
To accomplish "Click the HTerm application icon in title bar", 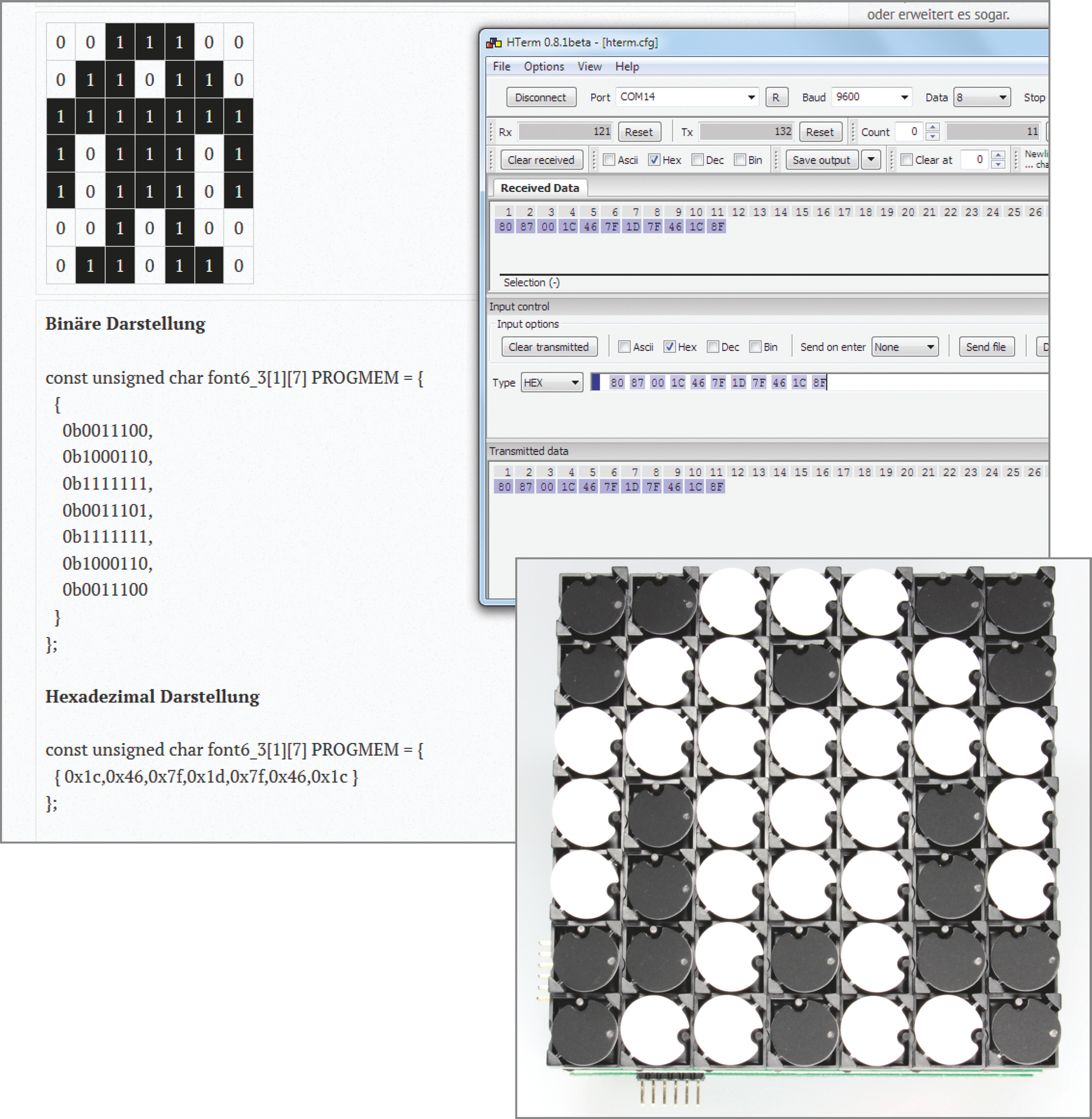I will tap(494, 43).
